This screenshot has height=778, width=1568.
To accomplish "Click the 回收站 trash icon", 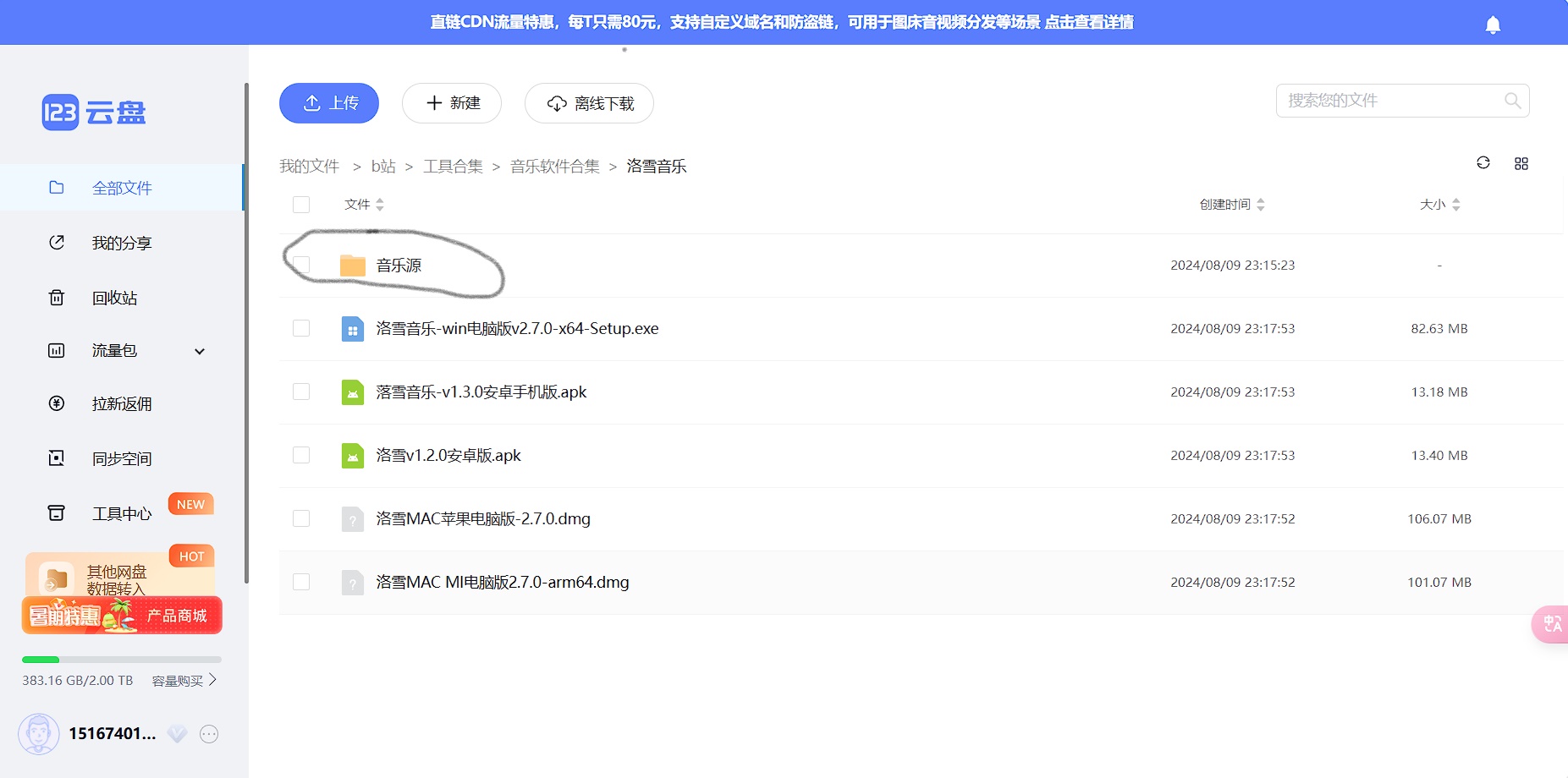I will point(57,298).
